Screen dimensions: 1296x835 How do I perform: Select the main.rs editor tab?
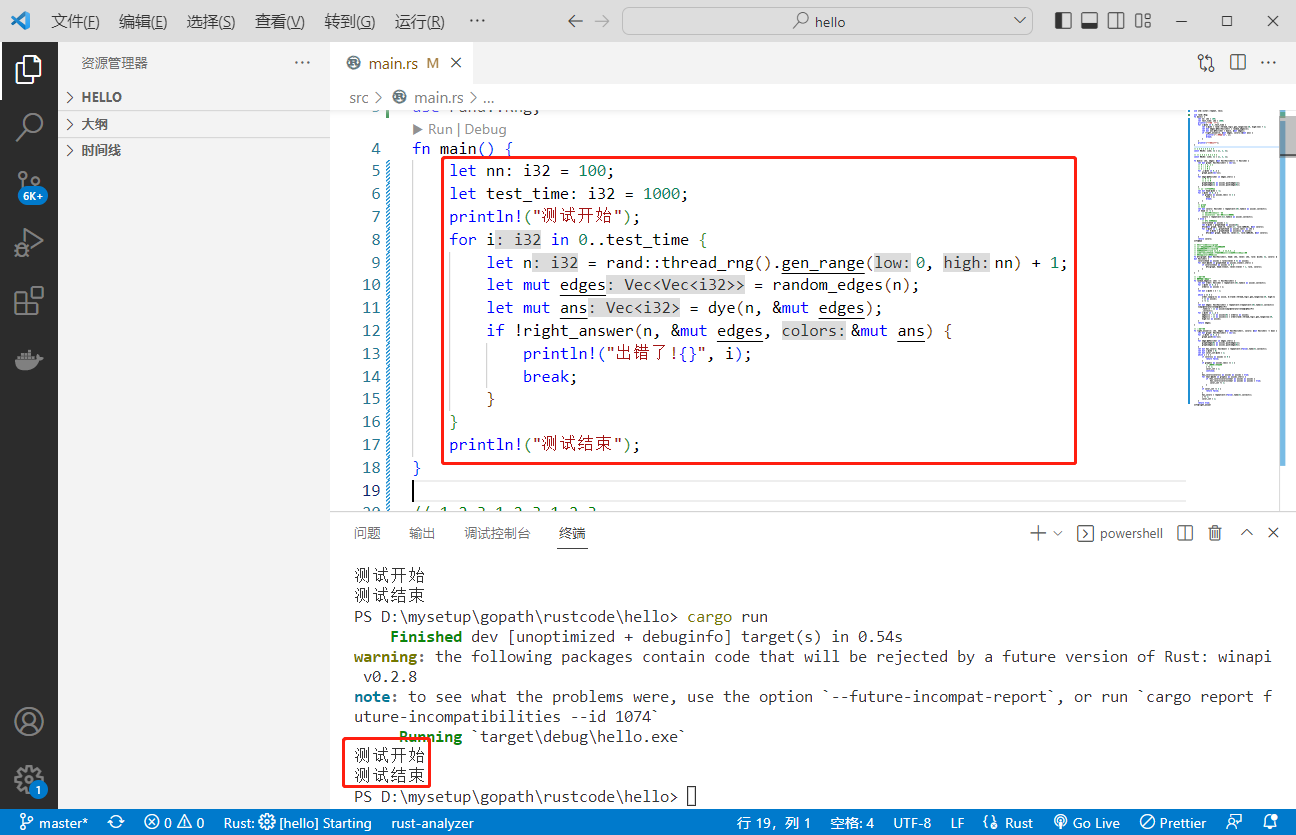(402, 63)
